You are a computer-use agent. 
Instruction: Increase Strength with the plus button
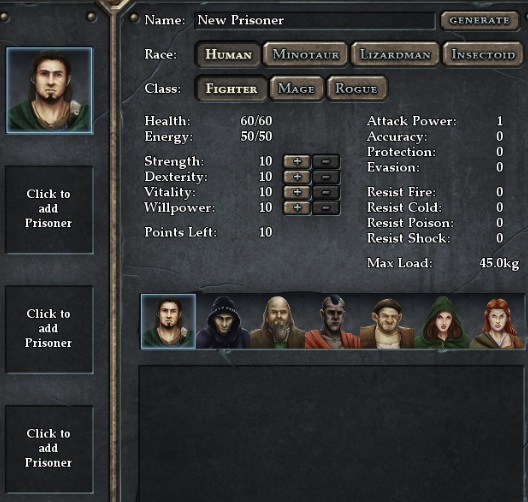(x=297, y=162)
